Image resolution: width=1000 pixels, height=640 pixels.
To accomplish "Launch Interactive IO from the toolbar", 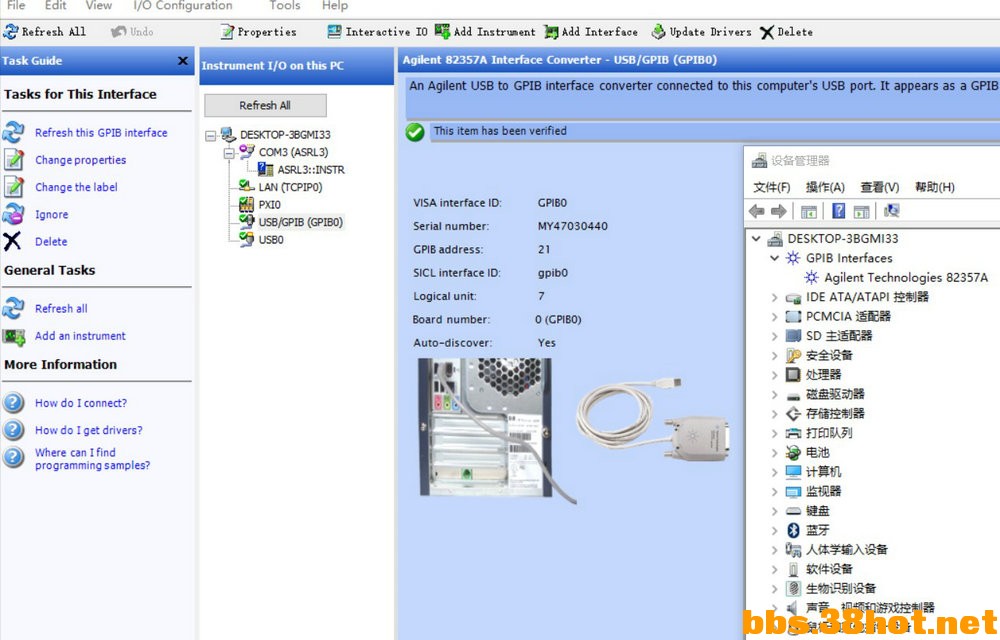I will coord(377,31).
